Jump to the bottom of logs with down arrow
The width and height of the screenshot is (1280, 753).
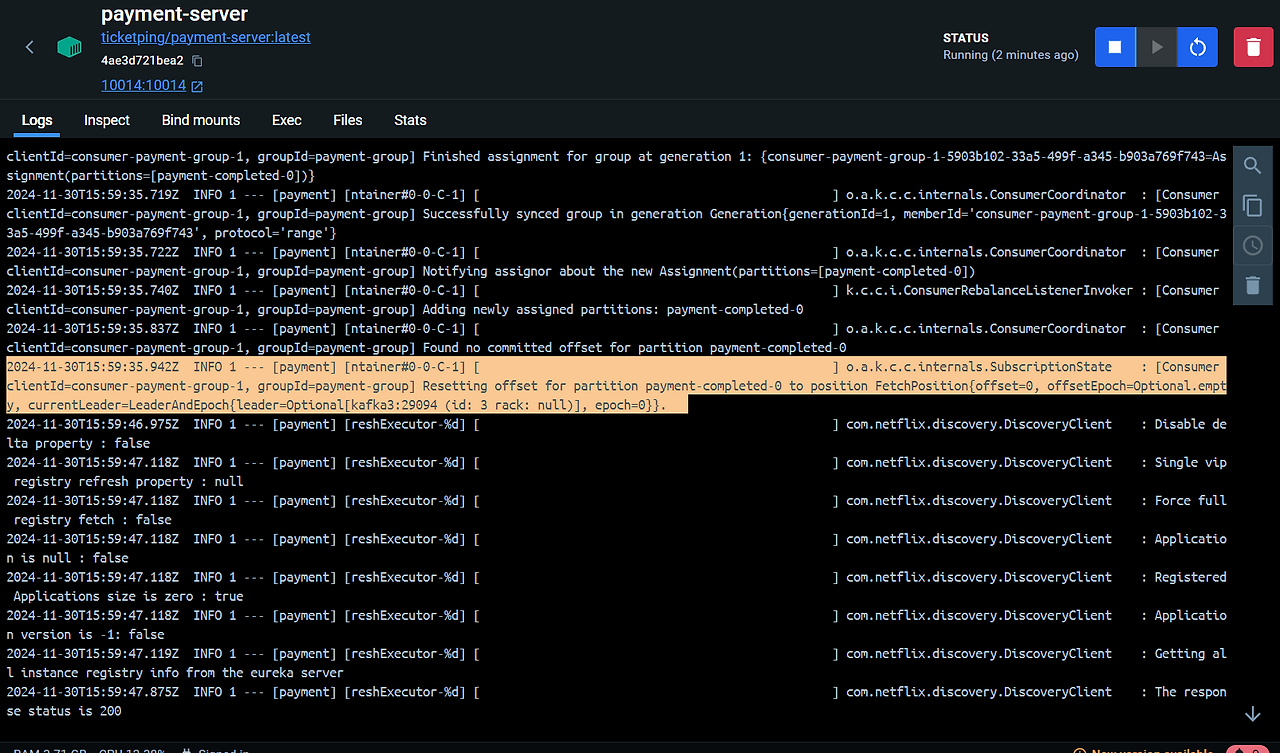coord(1252,714)
